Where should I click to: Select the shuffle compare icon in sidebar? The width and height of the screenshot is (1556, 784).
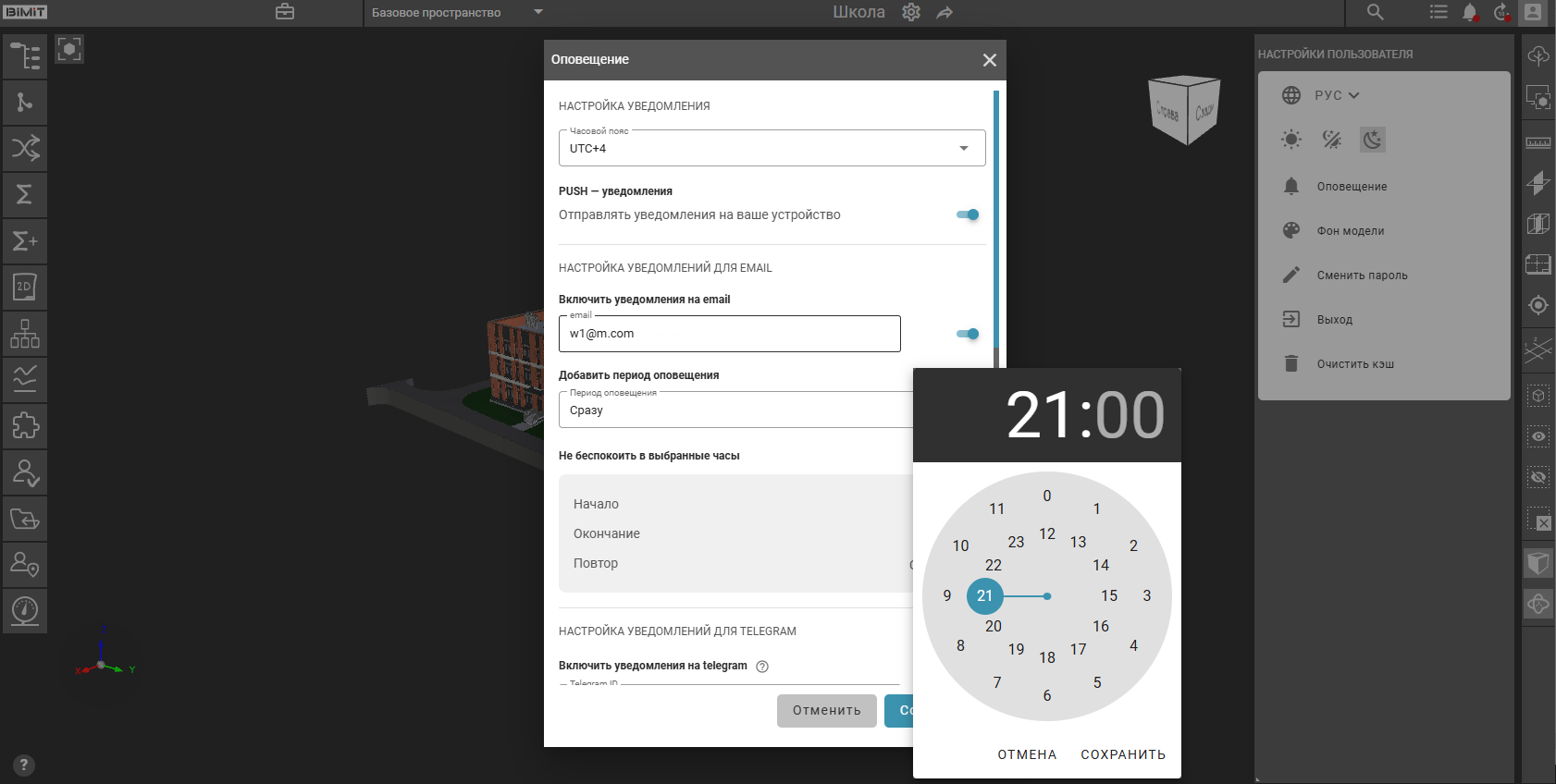click(x=25, y=148)
